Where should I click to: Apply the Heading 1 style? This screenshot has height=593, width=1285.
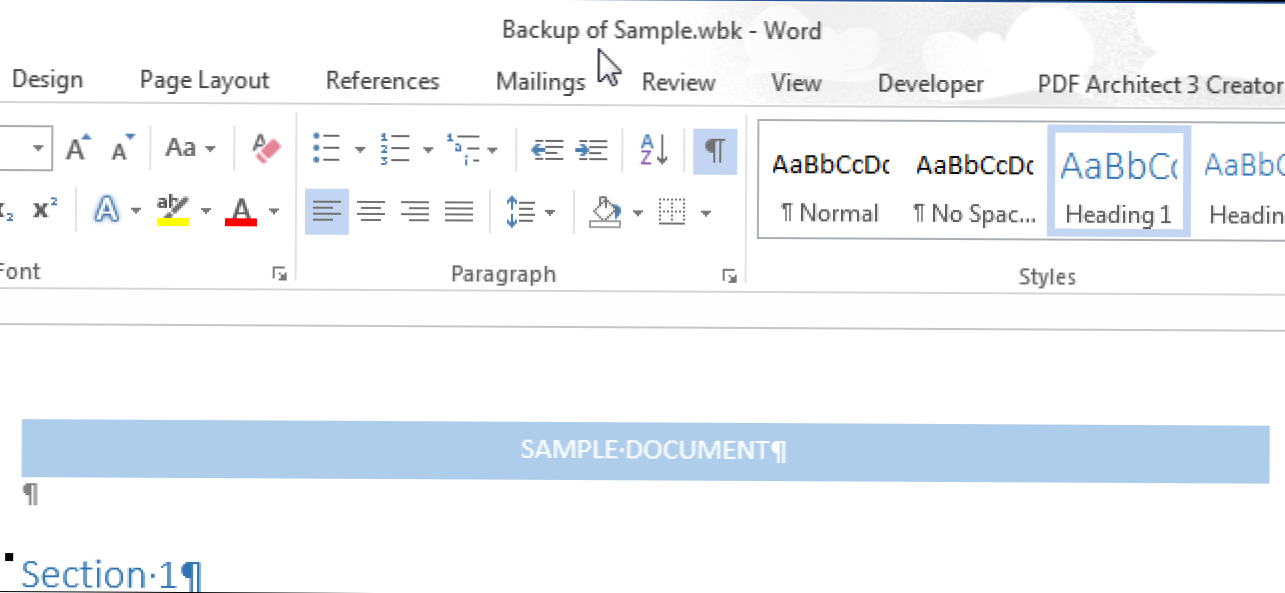[x=1118, y=181]
